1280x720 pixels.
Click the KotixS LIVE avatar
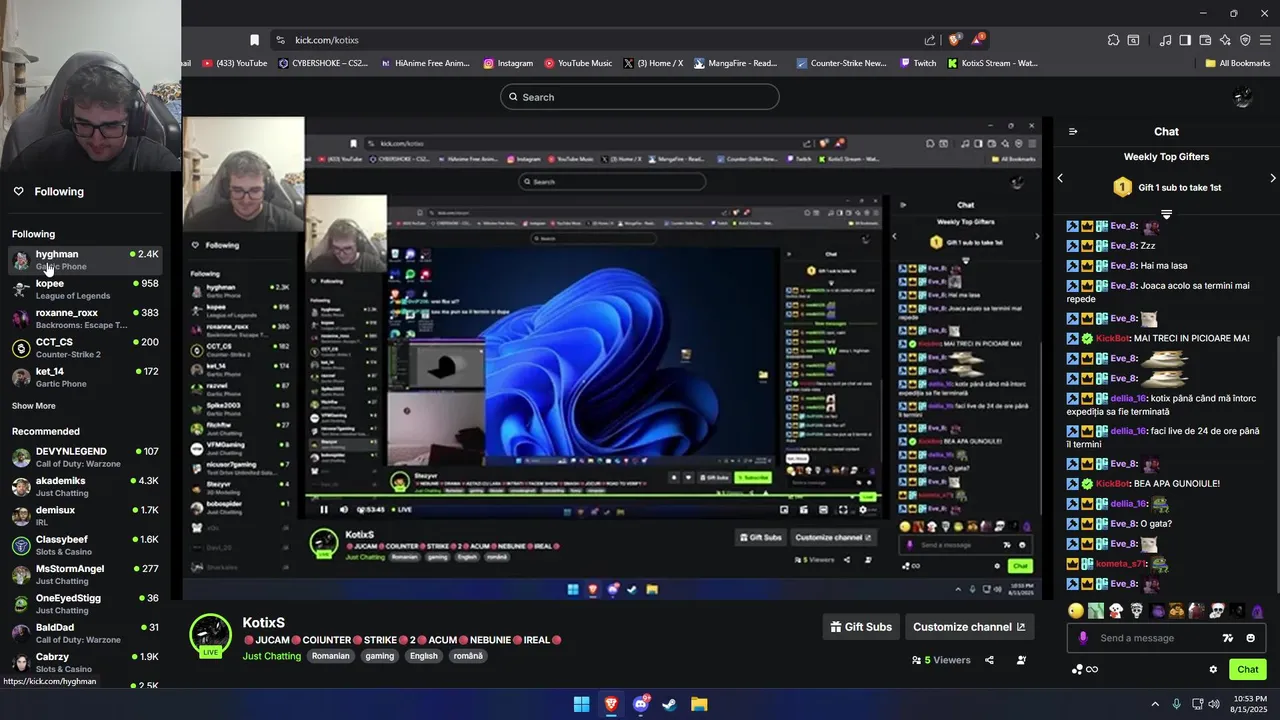click(210, 636)
